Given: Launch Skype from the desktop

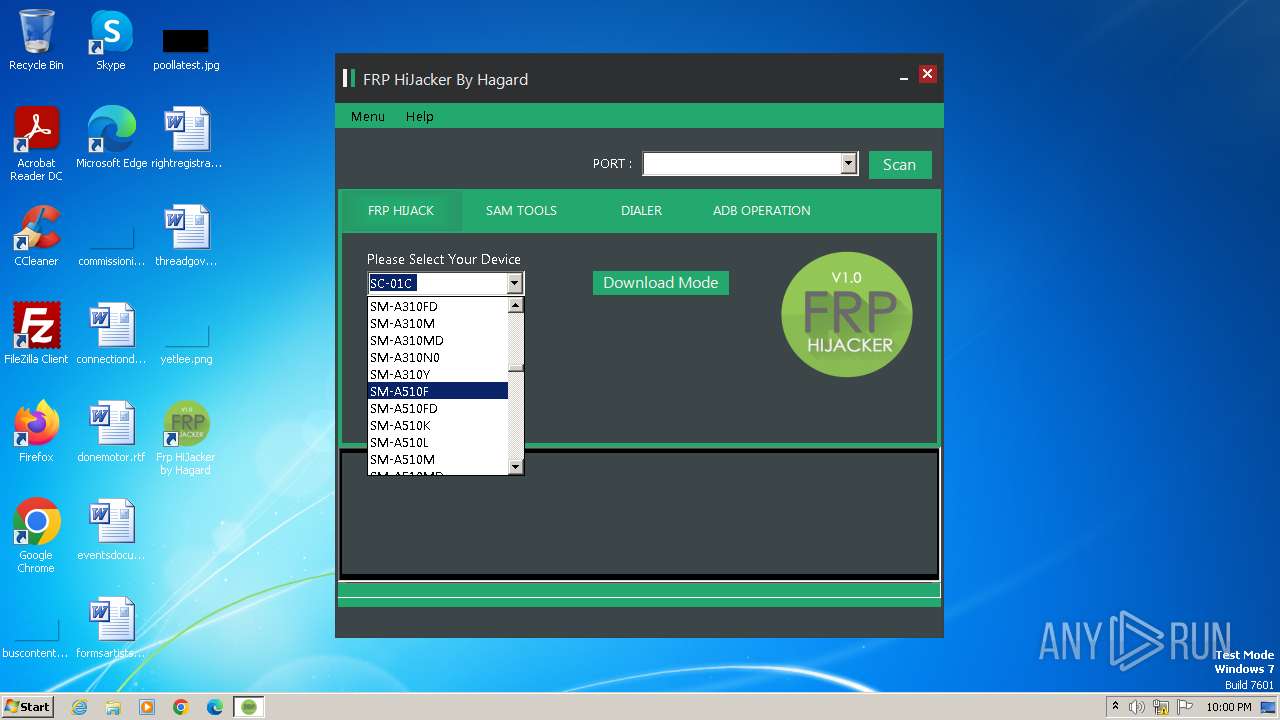Looking at the screenshot, I should click(x=110, y=40).
